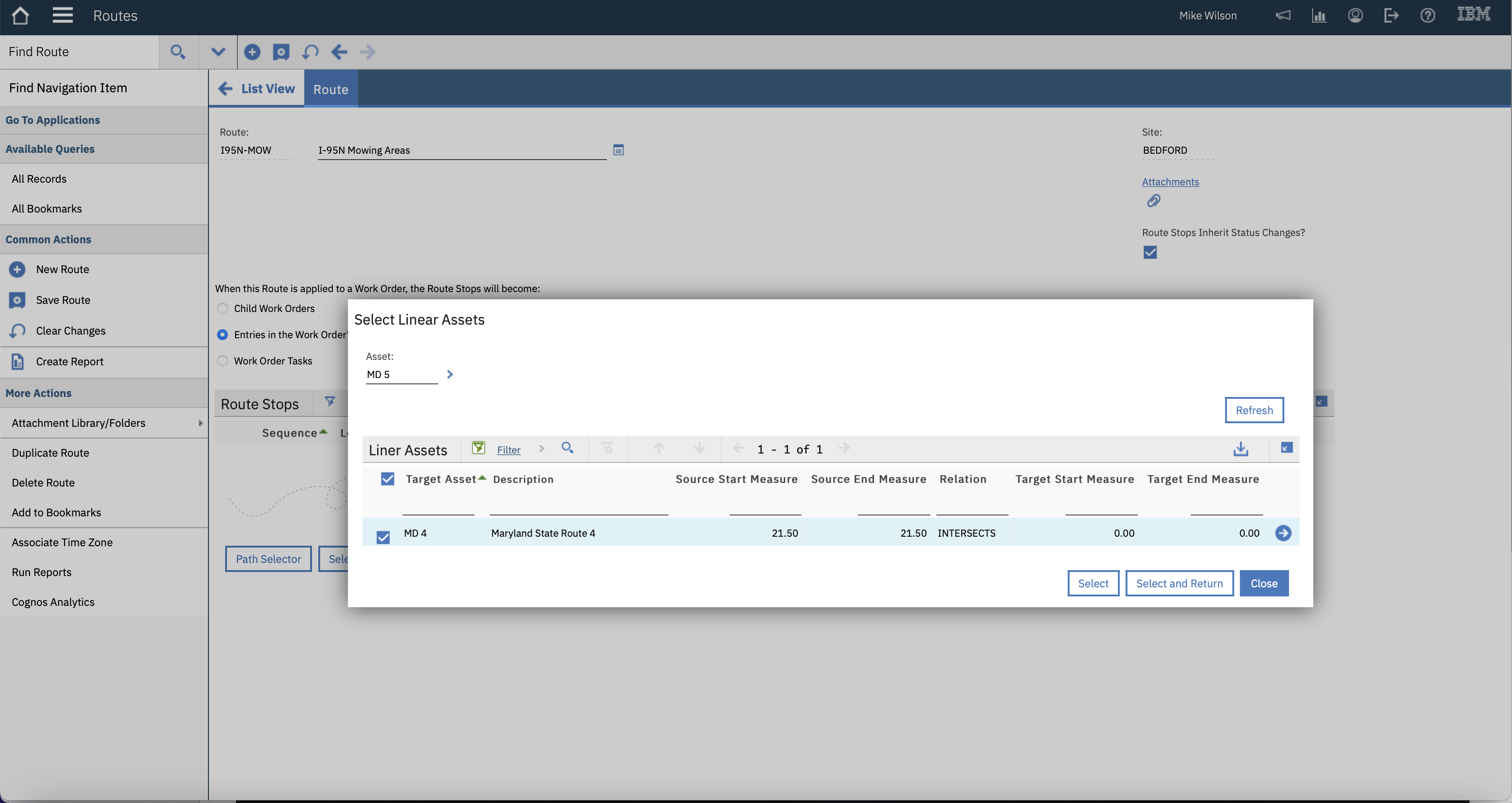Click the Previous Record arrow in toolbar
Image resolution: width=1512 pixels, height=803 pixels.
click(x=339, y=52)
